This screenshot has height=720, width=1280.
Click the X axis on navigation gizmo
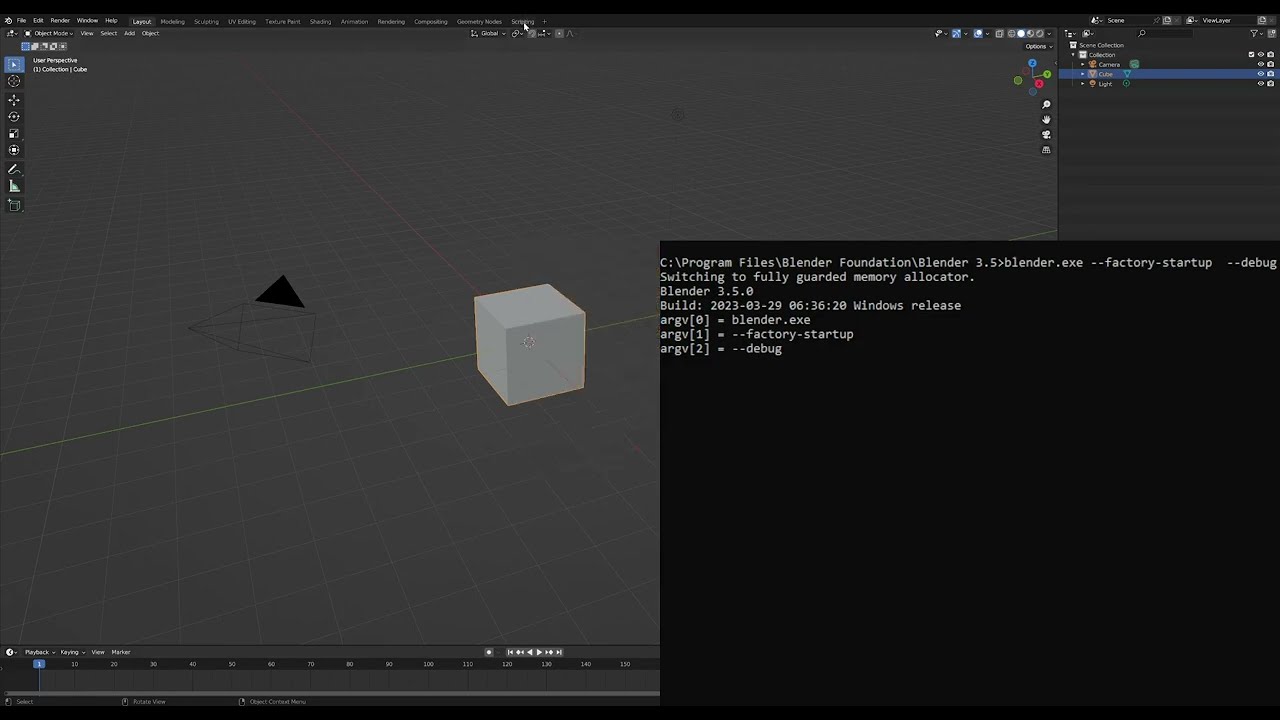[1039, 84]
